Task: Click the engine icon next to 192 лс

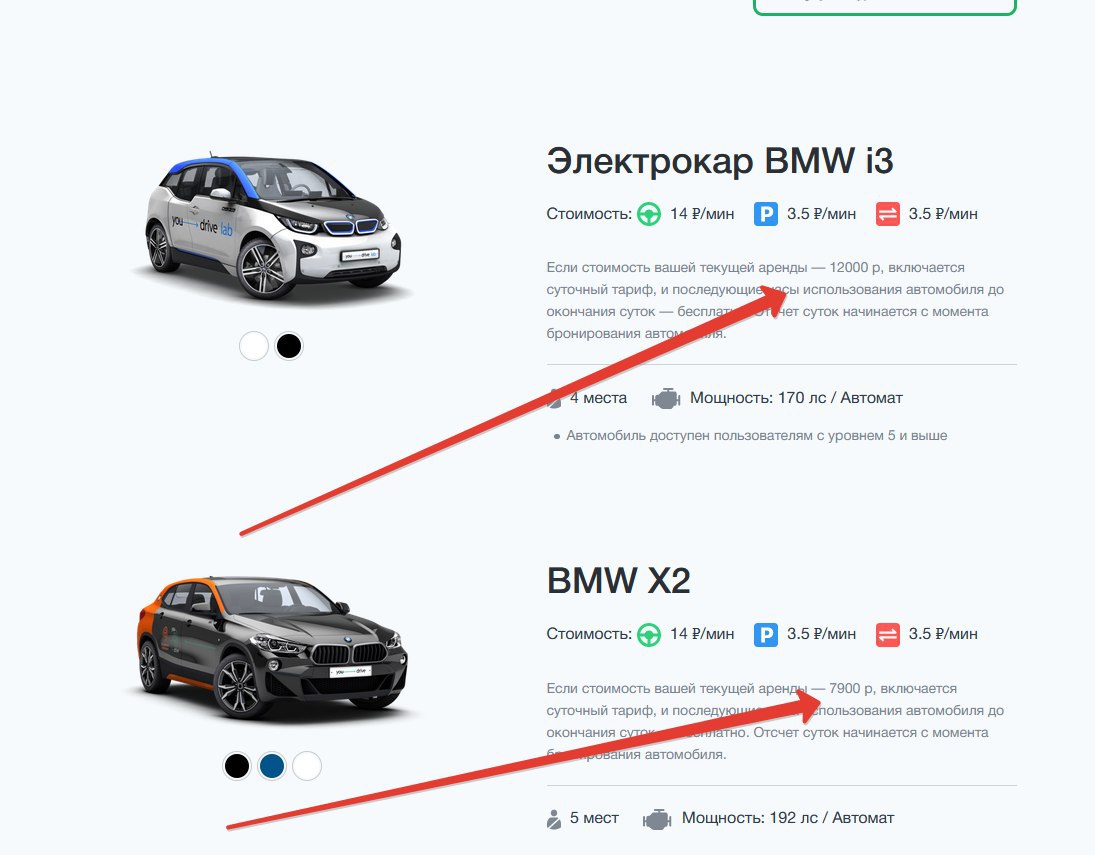Action: (x=657, y=819)
